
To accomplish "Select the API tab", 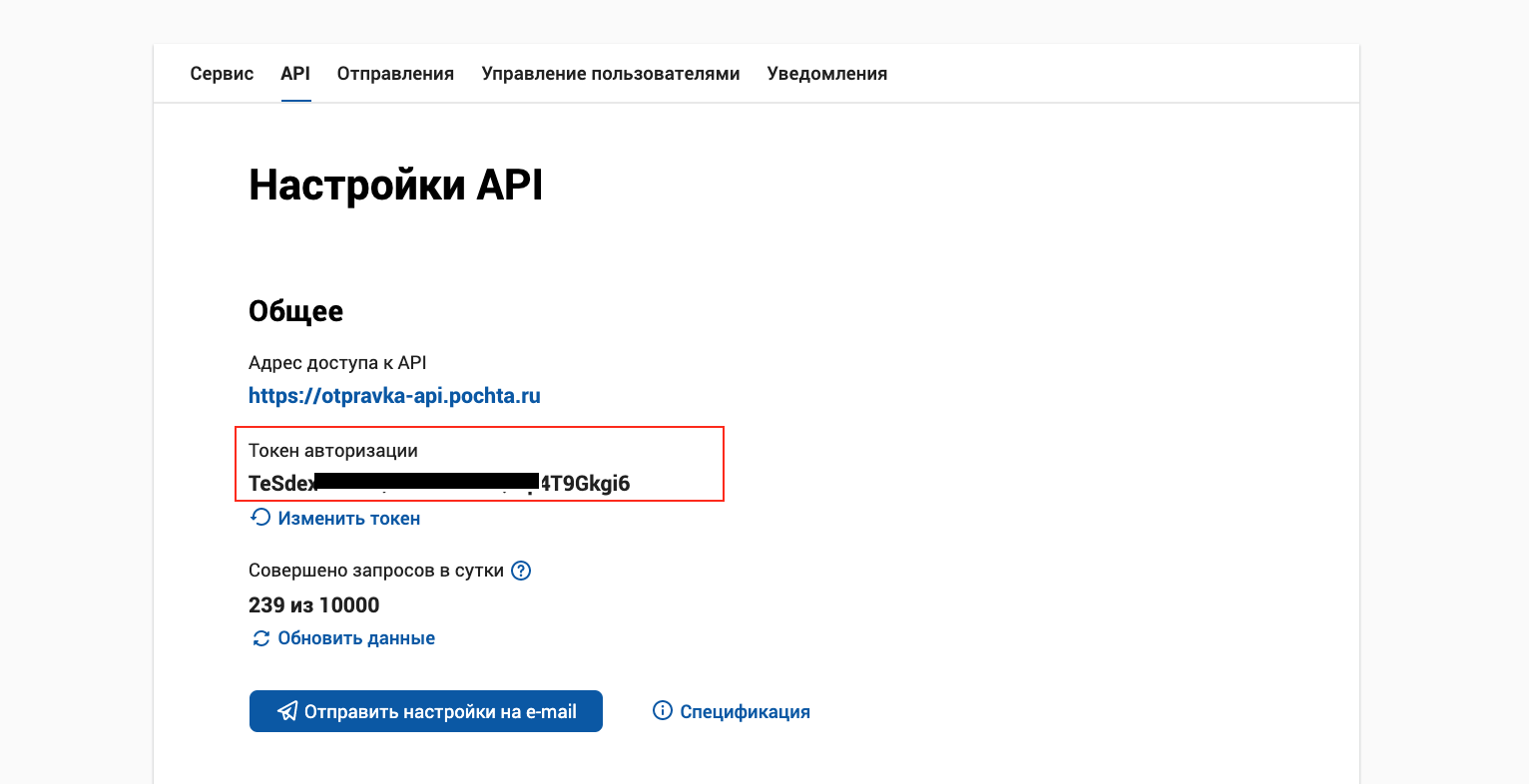I will 295,74.
